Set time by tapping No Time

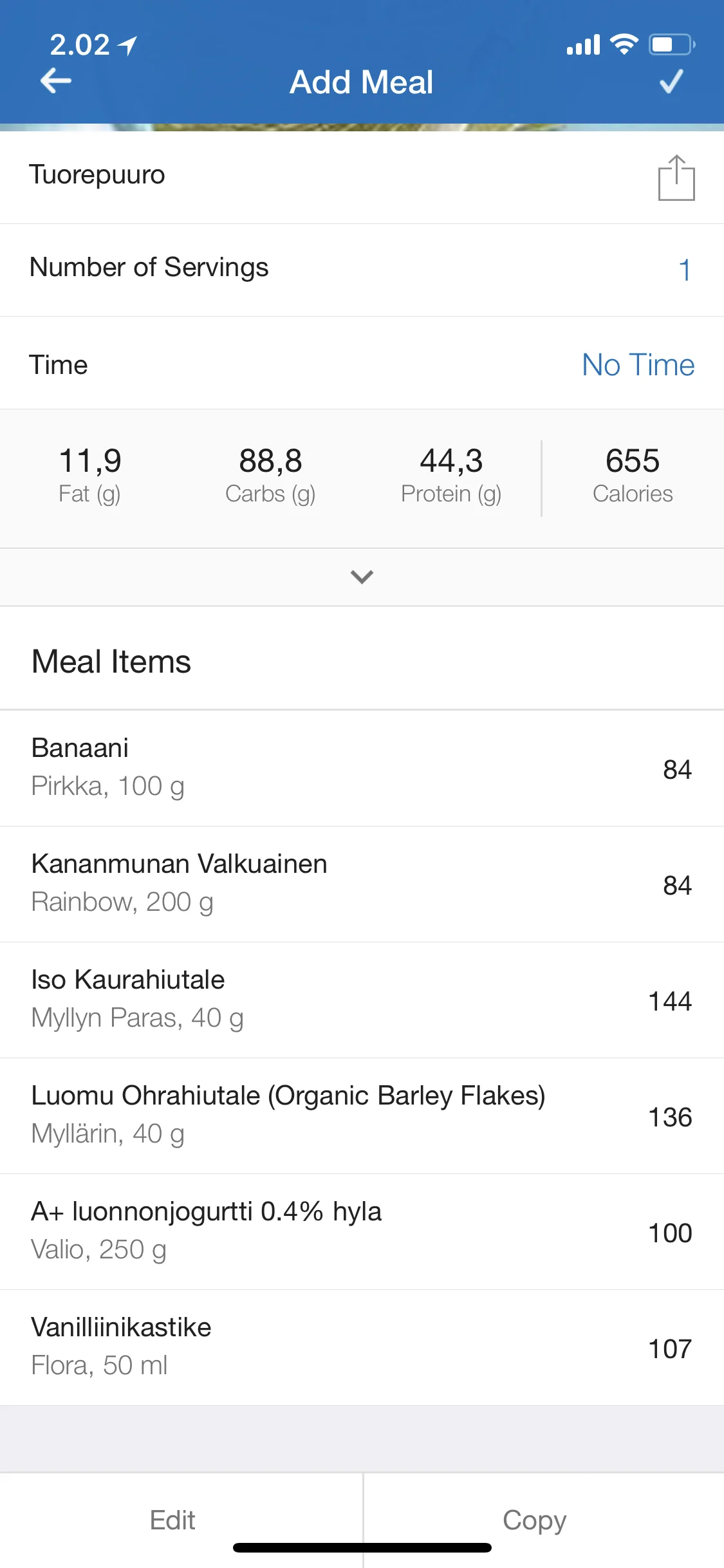pos(638,365)
